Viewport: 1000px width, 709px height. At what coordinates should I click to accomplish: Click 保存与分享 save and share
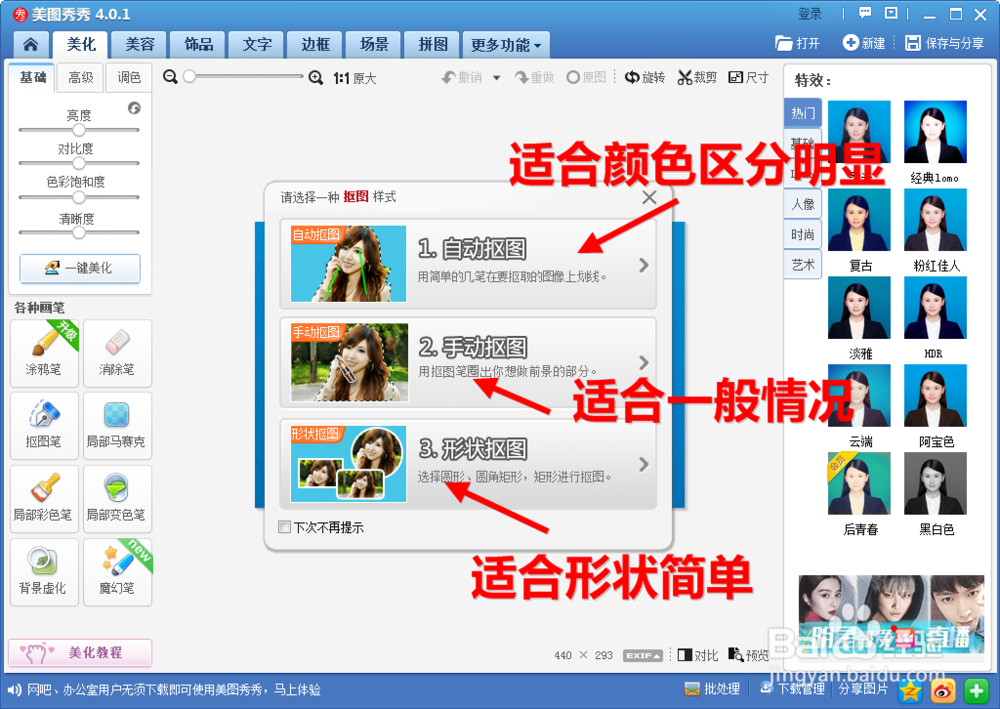(945, 43)
